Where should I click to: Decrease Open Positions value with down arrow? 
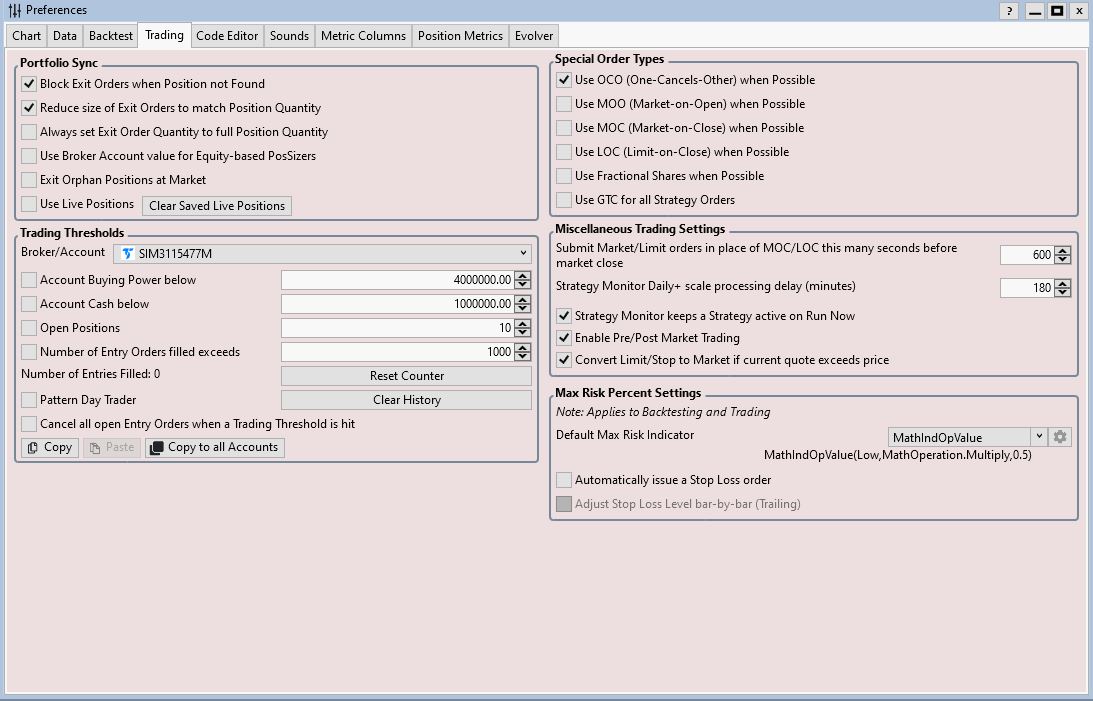523,332
